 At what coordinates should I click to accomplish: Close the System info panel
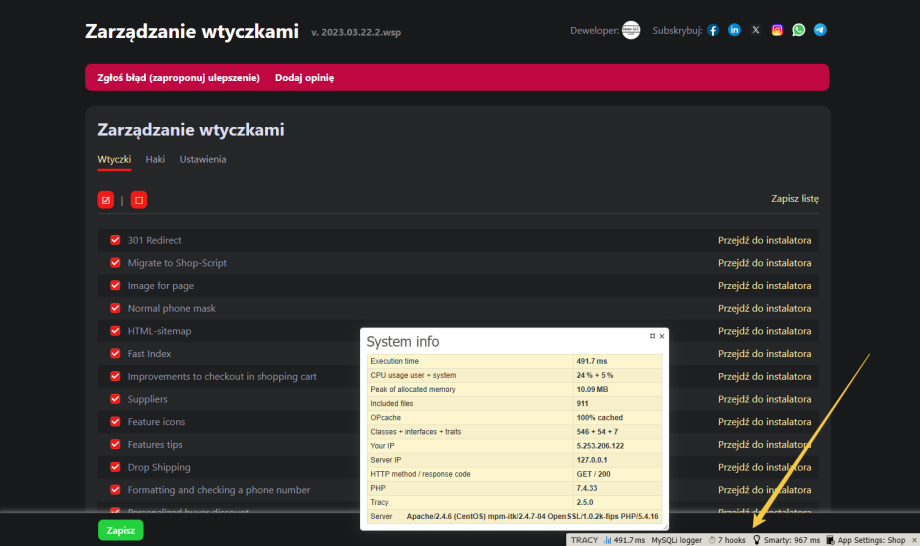click(x=662, y=336)
